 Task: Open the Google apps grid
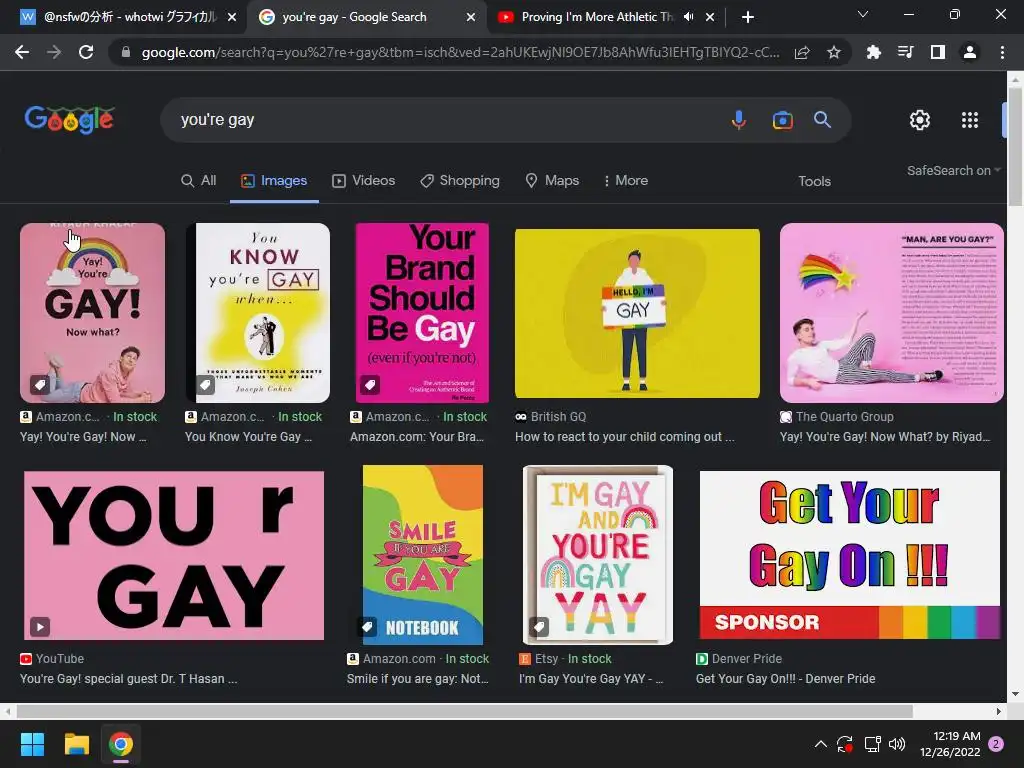point(970,120)
